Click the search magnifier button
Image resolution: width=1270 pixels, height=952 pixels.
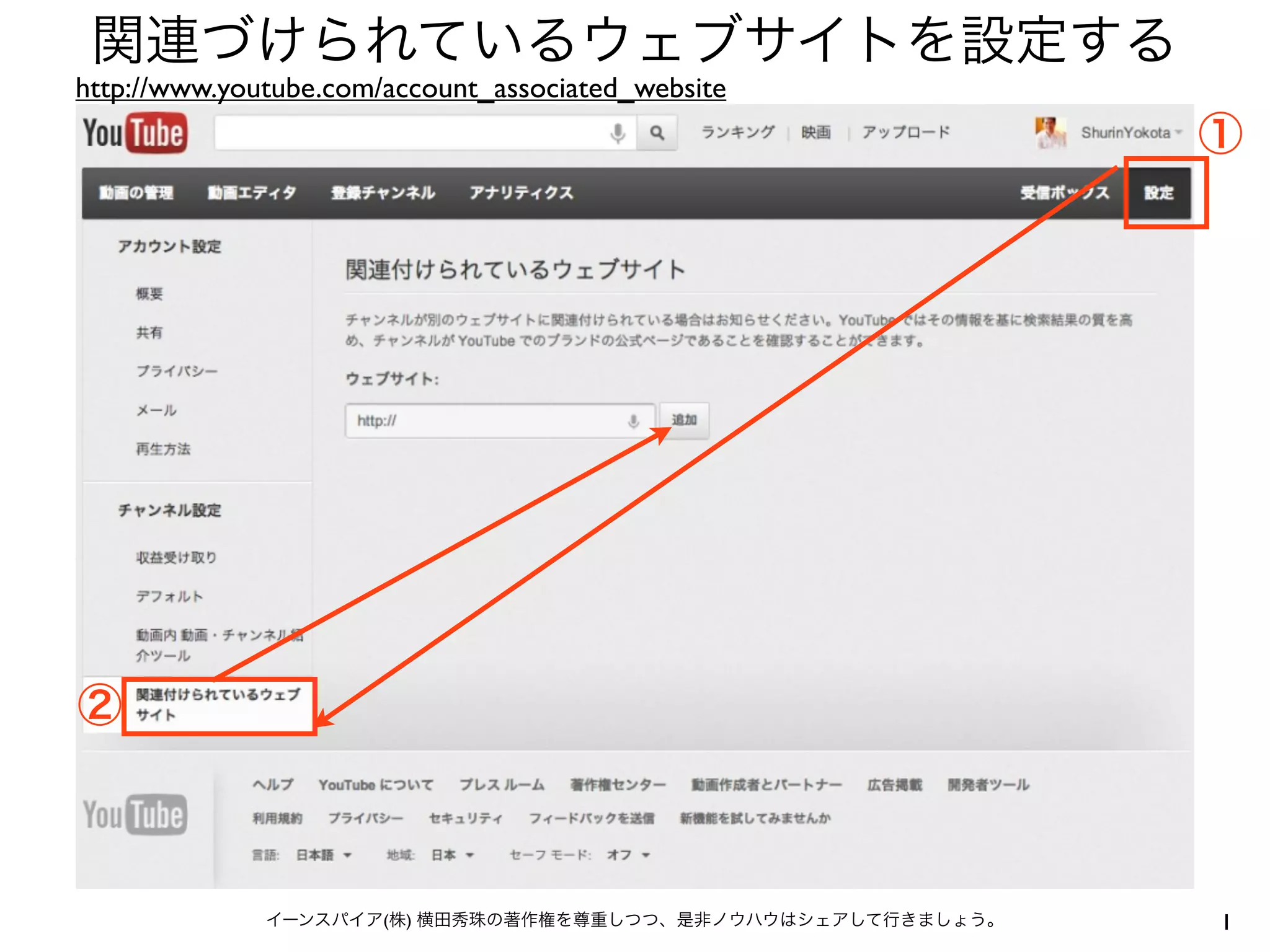coord(657,133)
